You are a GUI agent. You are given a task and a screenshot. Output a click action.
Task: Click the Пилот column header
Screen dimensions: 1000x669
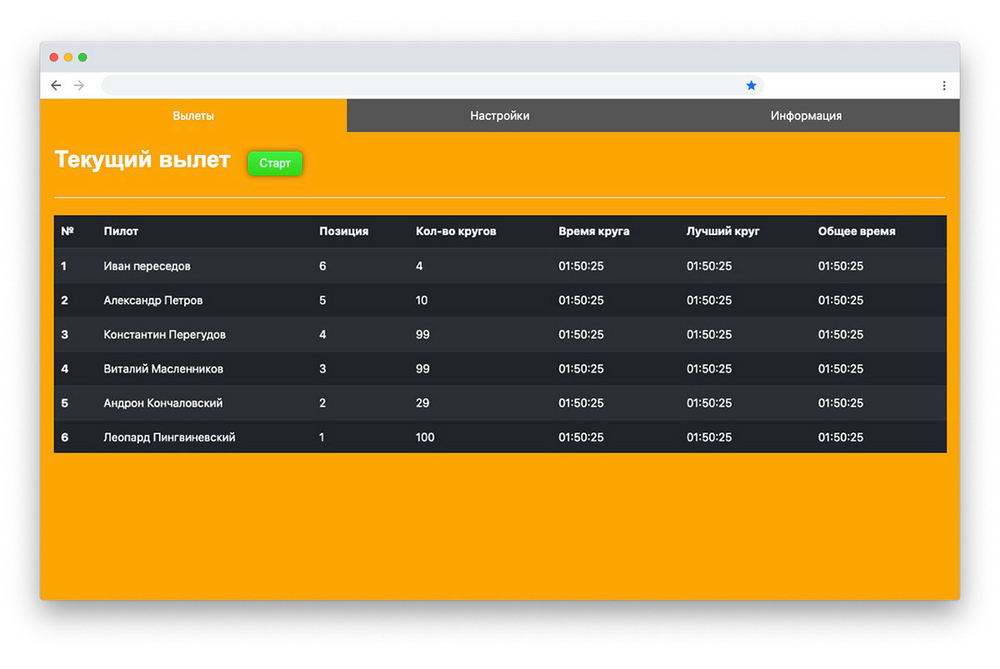121,231
